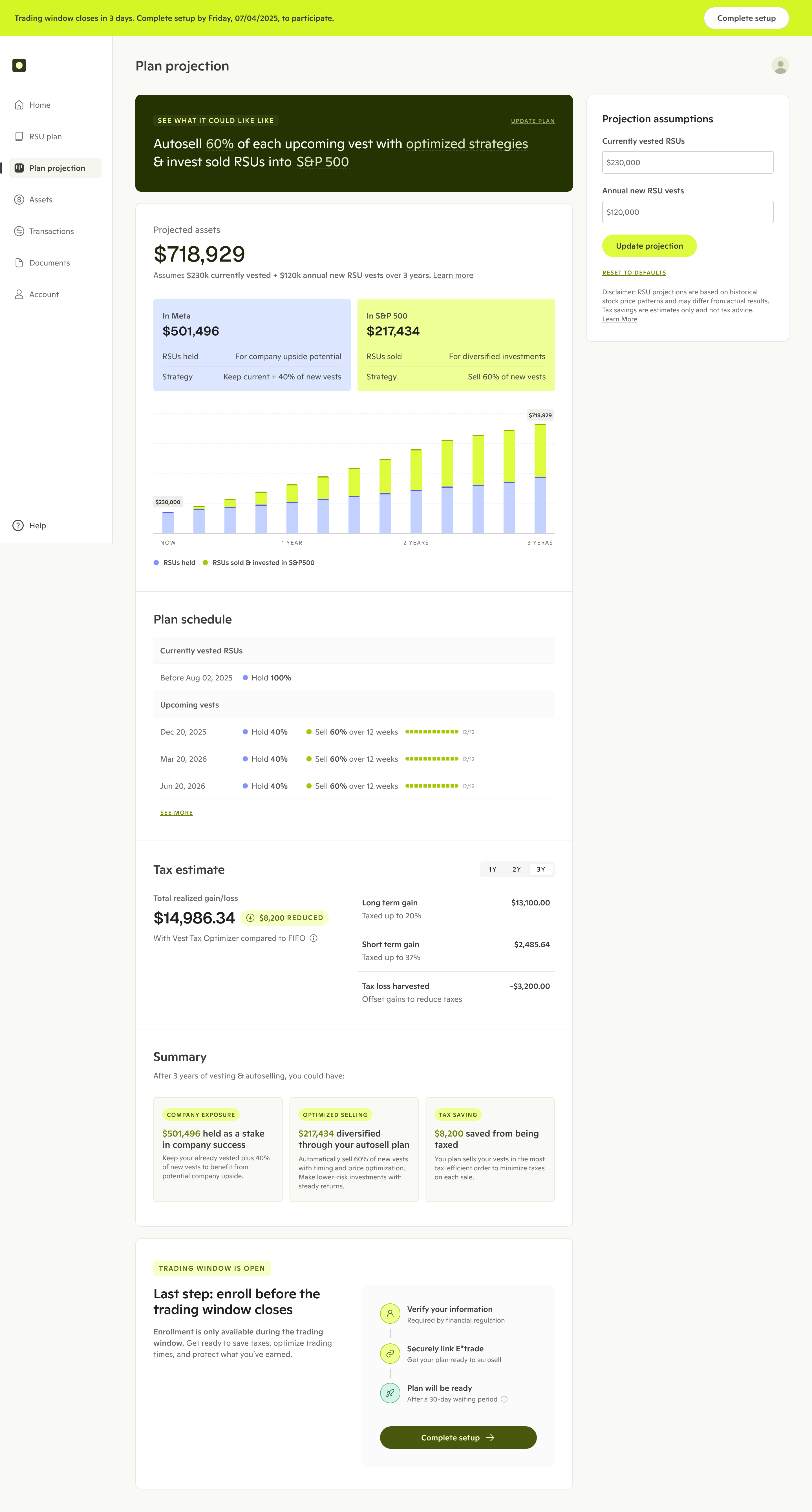Click Reset to Defaults link
The image size is (812, 1512).
[634, 273]
